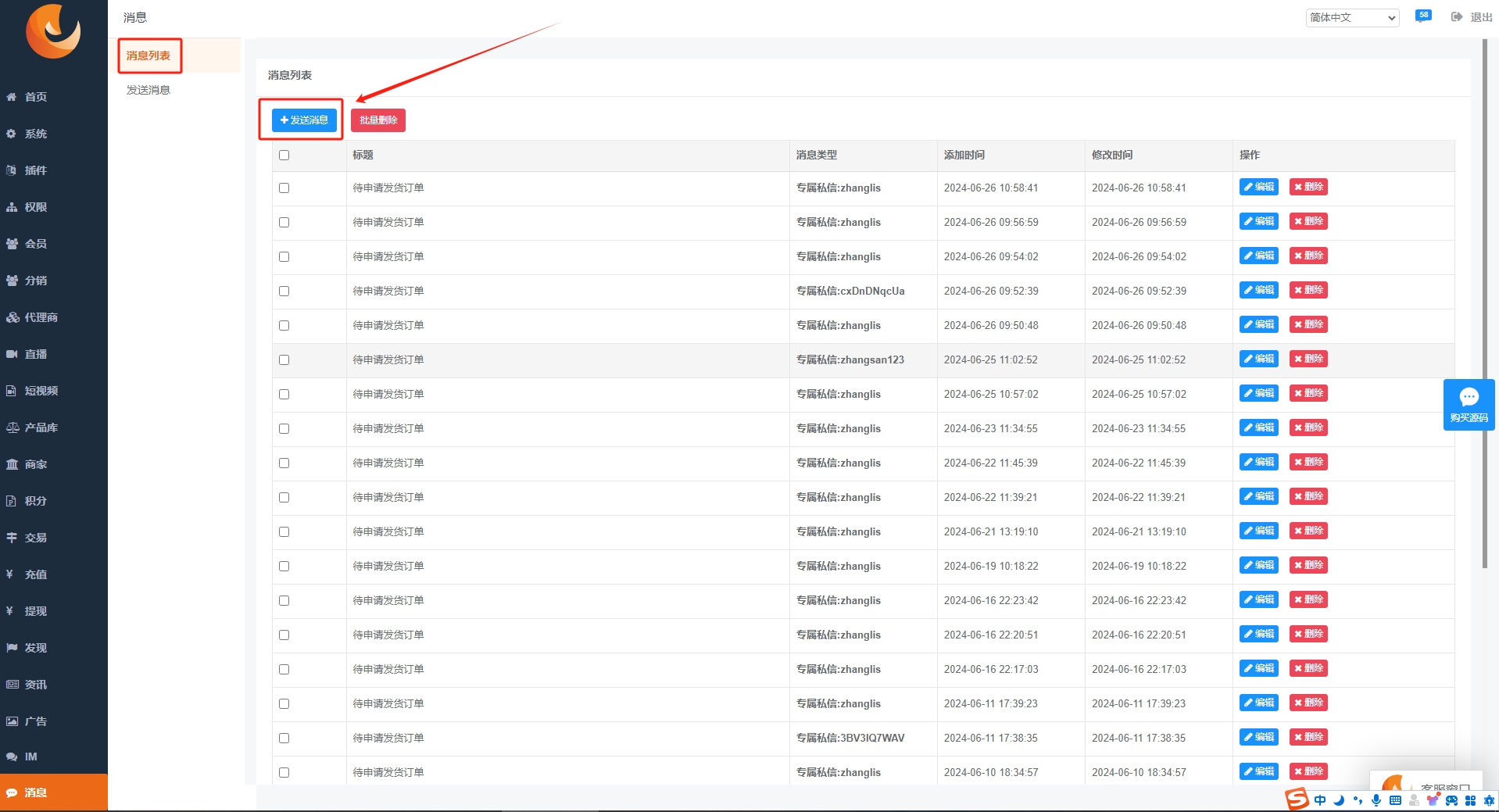
Task: Edit the 3BV3IQ7WAV message row
Action: pos(1258,737)
